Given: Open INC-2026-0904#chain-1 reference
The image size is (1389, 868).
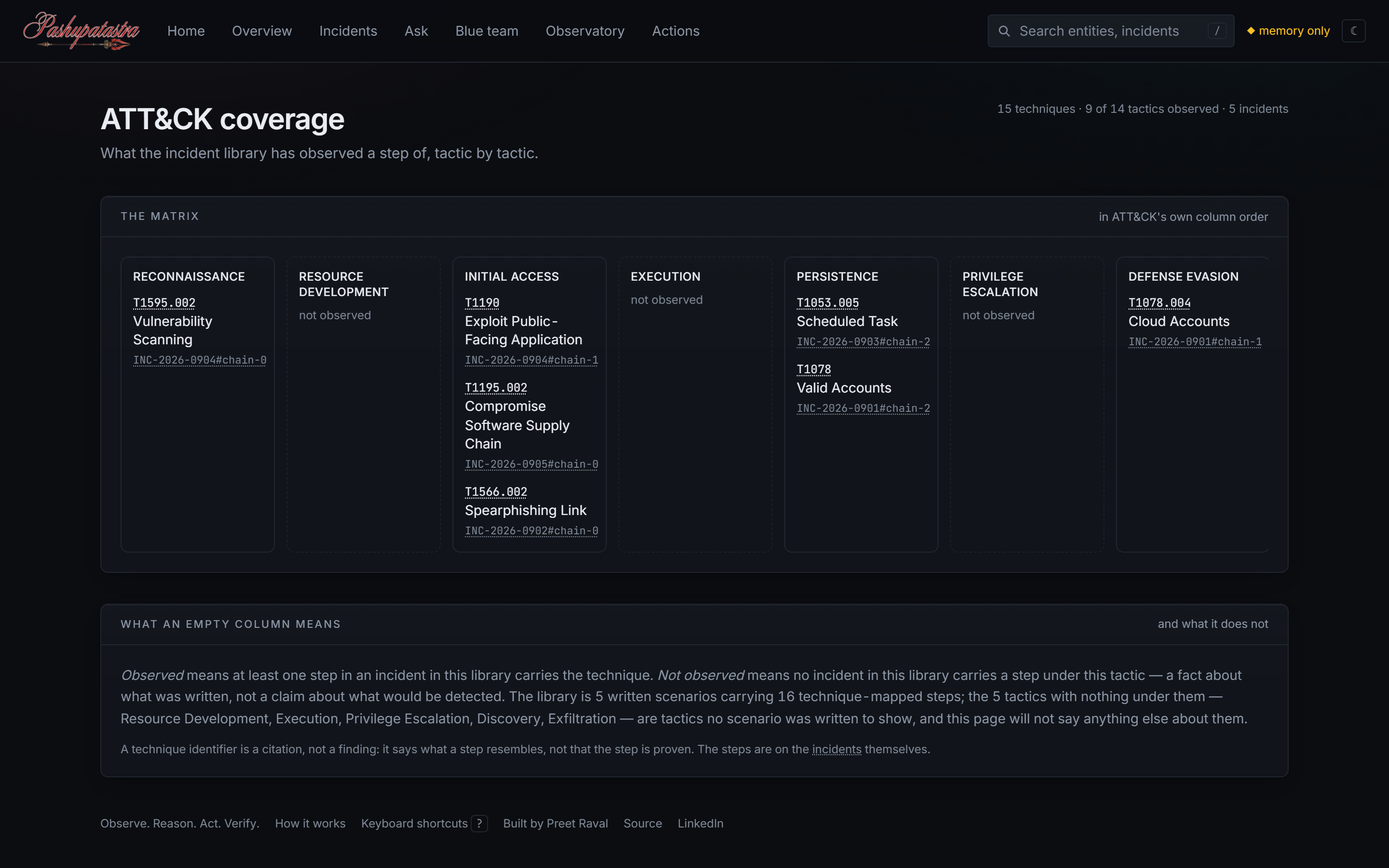Looking at the screenshot, I should 531,360.
